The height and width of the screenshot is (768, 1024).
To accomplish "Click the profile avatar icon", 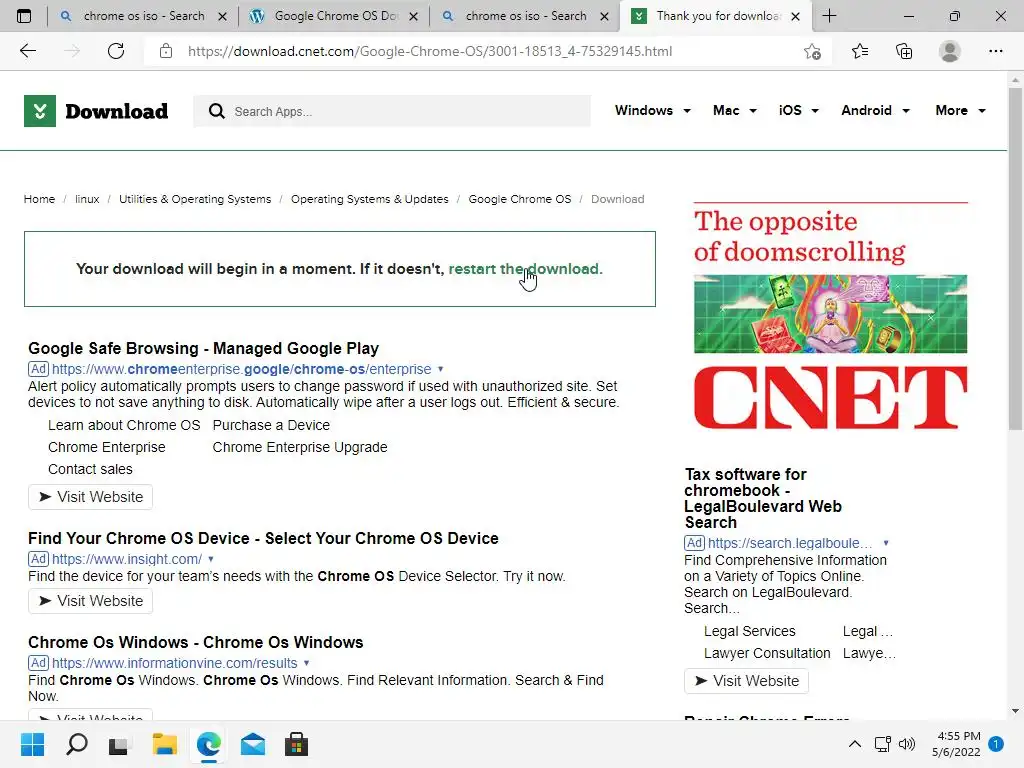I will 950,51.
